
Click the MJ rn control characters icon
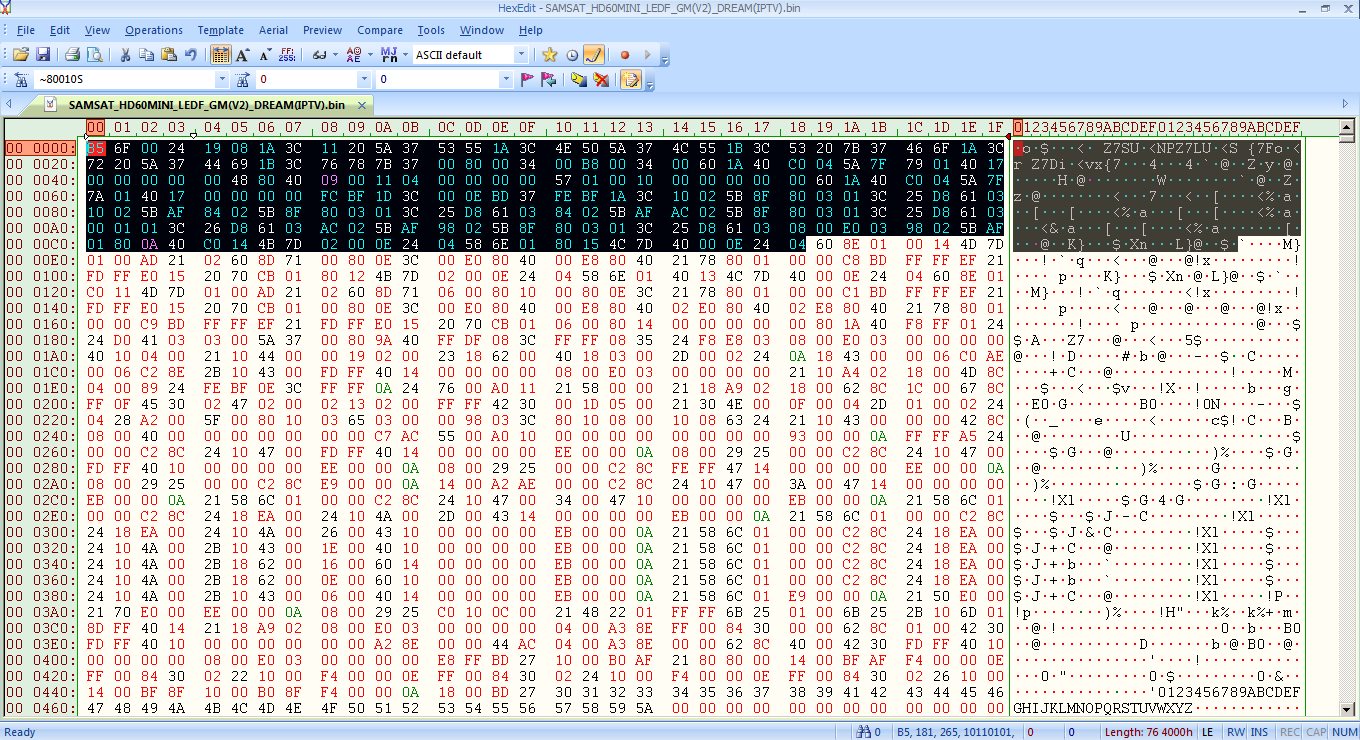tap(388, 55)
